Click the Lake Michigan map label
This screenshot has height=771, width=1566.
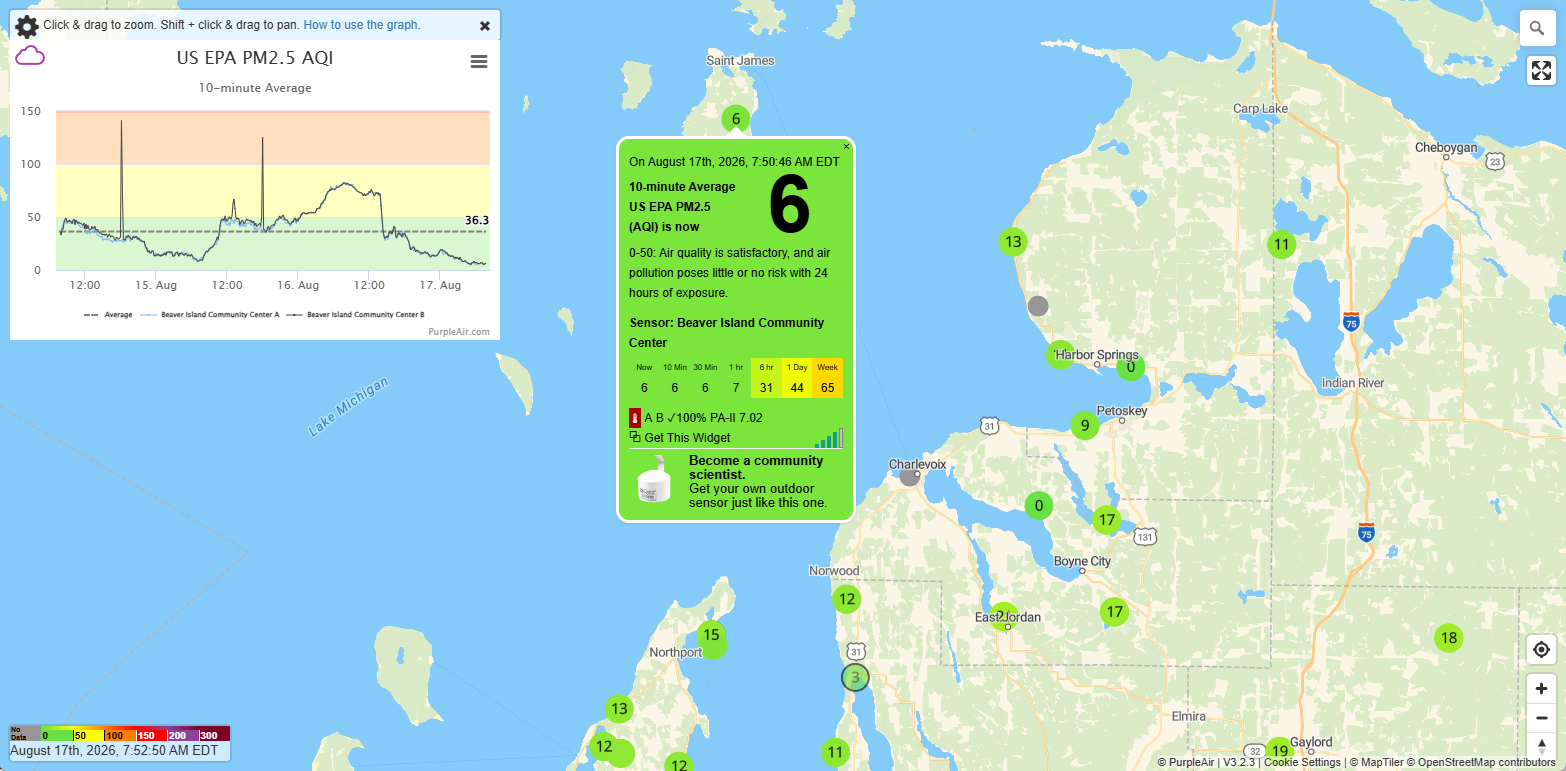pyautogui.click(x=348, y=406)
